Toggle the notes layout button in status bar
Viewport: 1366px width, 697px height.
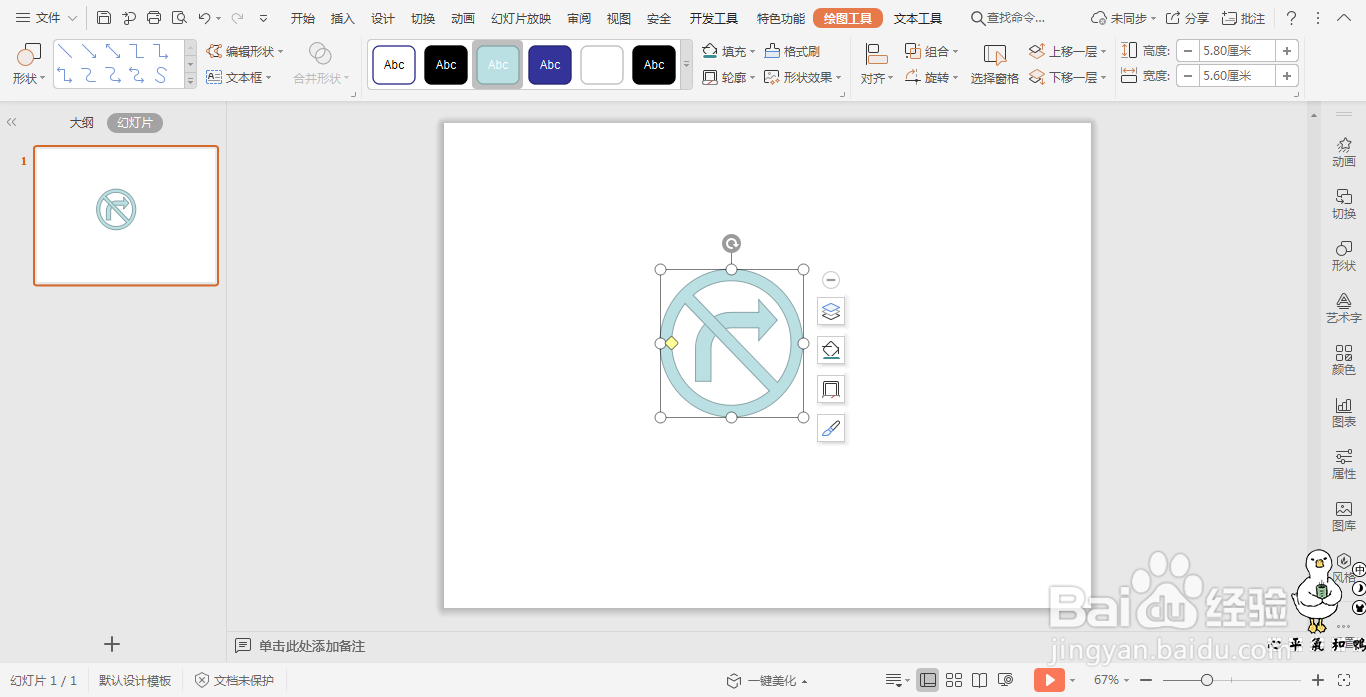896,680
